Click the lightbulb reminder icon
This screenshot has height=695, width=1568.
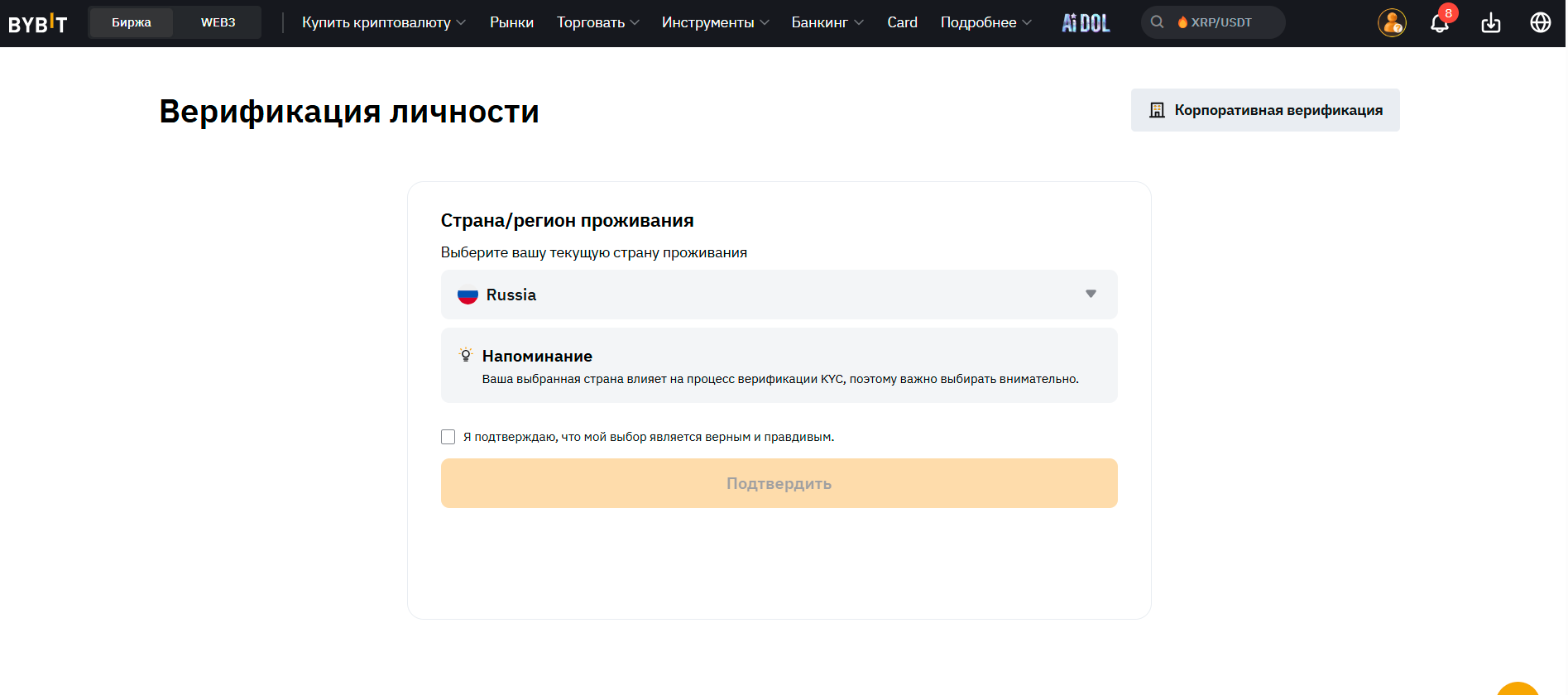[466, 356]
